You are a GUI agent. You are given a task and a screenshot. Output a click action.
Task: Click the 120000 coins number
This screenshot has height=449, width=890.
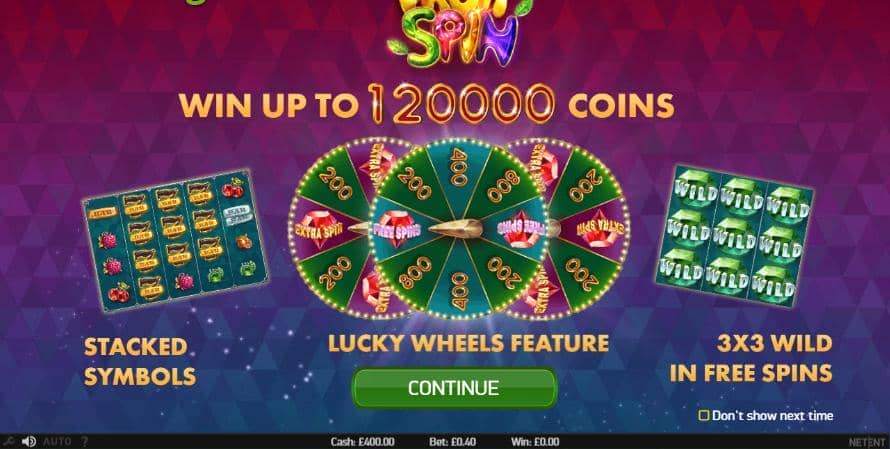pos(461,104)
